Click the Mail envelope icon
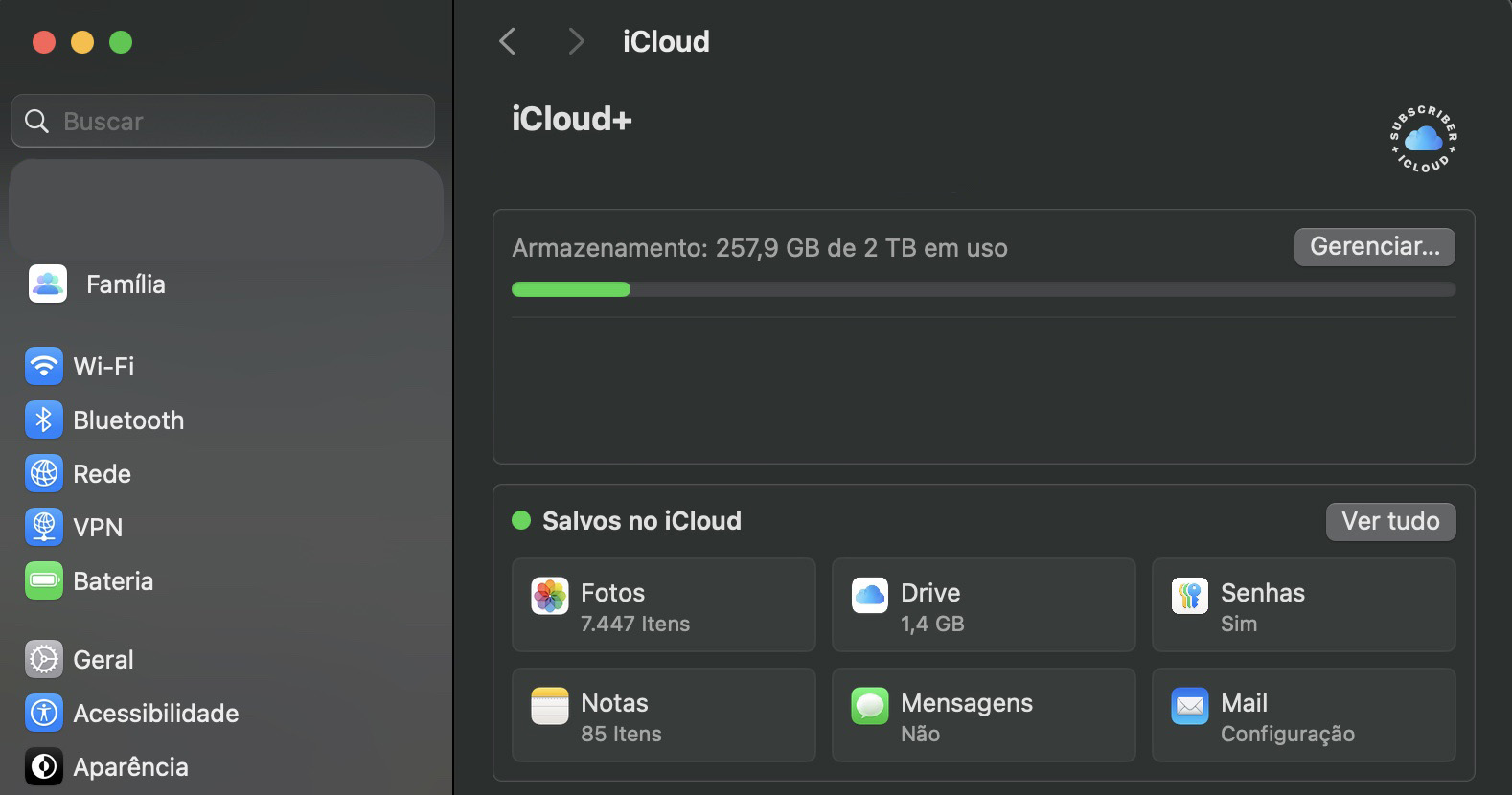The image size is (1512, 795). 1190,707
